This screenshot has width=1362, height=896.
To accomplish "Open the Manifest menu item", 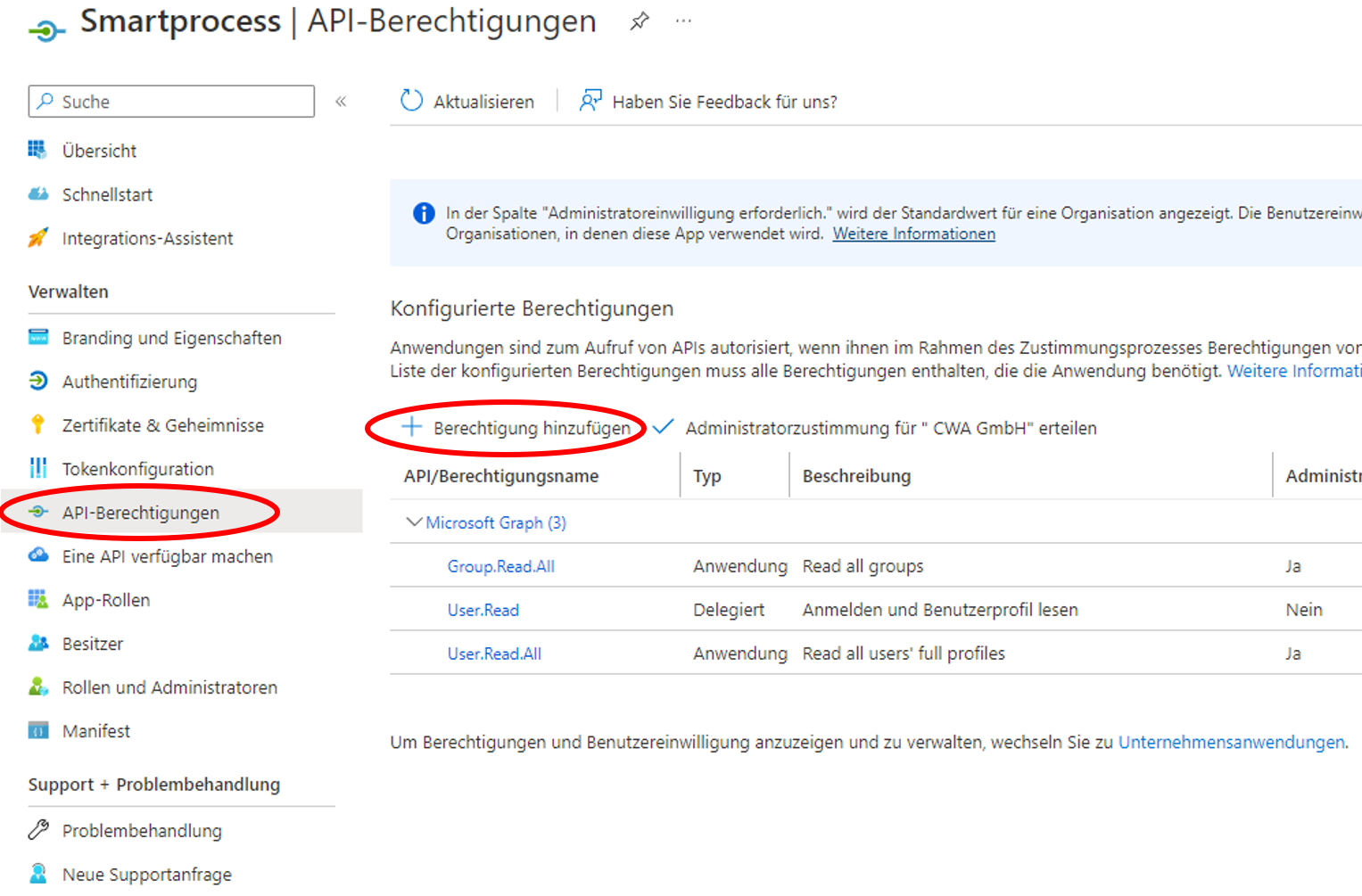I will [x=96, y=731].
